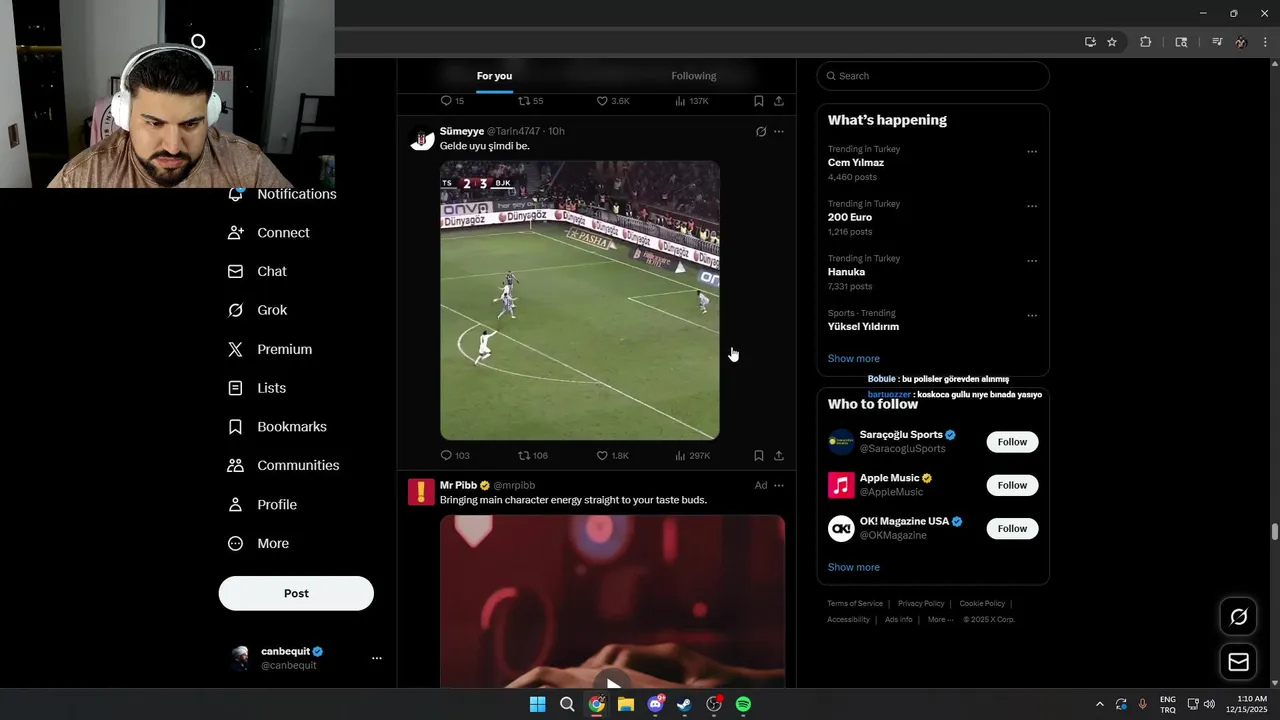Show more trends in What's happening
This screenshot has height=720, width=1280.
(x=853, y=359)
